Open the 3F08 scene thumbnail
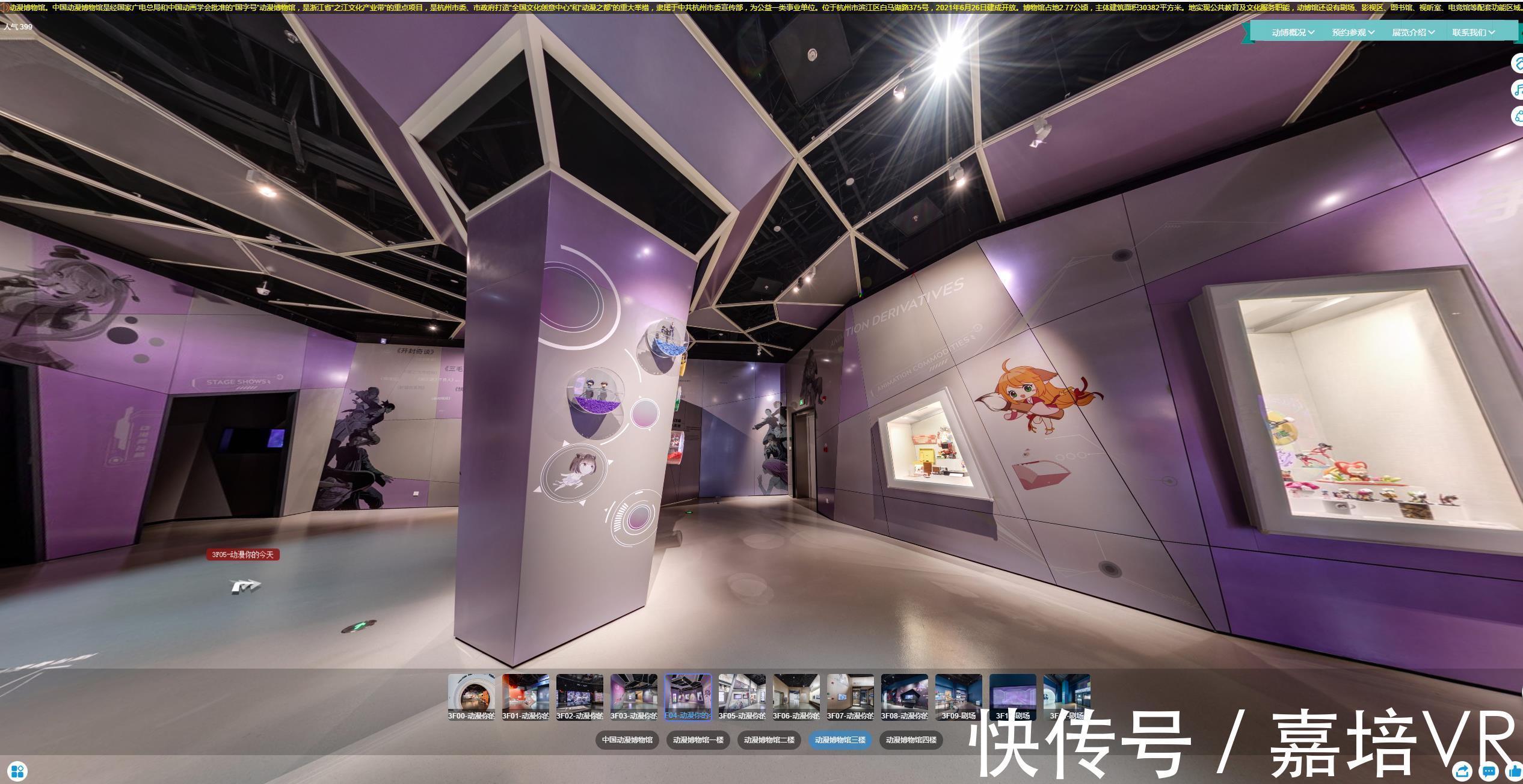Image resolution: width=1523 pixels, height=784 pixels. (905, 697)
